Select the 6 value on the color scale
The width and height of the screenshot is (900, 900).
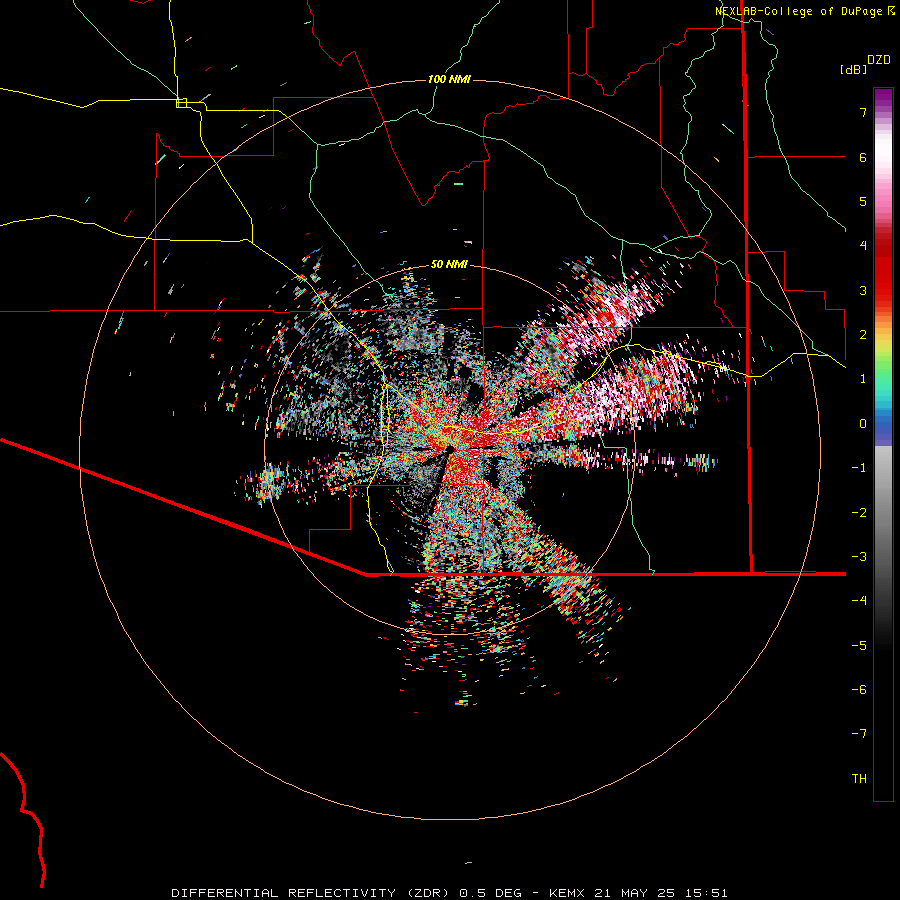pos(863,157)
